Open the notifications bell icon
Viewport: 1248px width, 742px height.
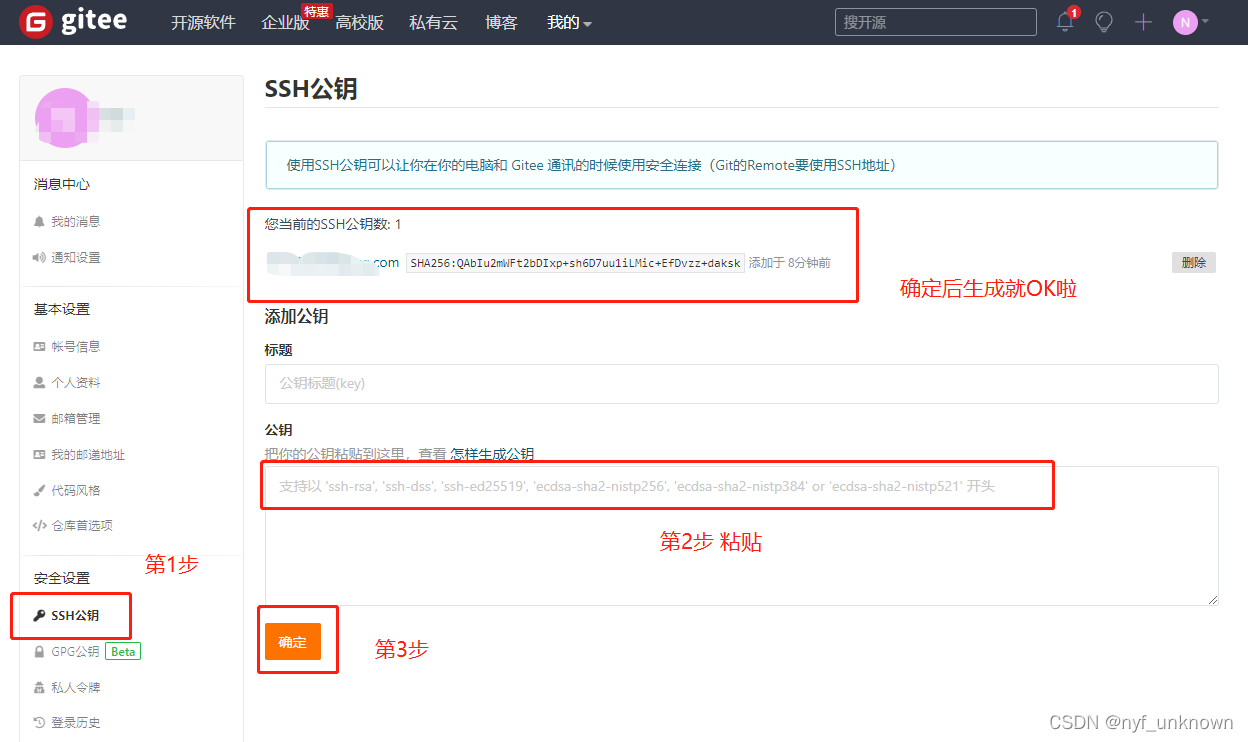pyautogui.click(x=1065, y=22)
